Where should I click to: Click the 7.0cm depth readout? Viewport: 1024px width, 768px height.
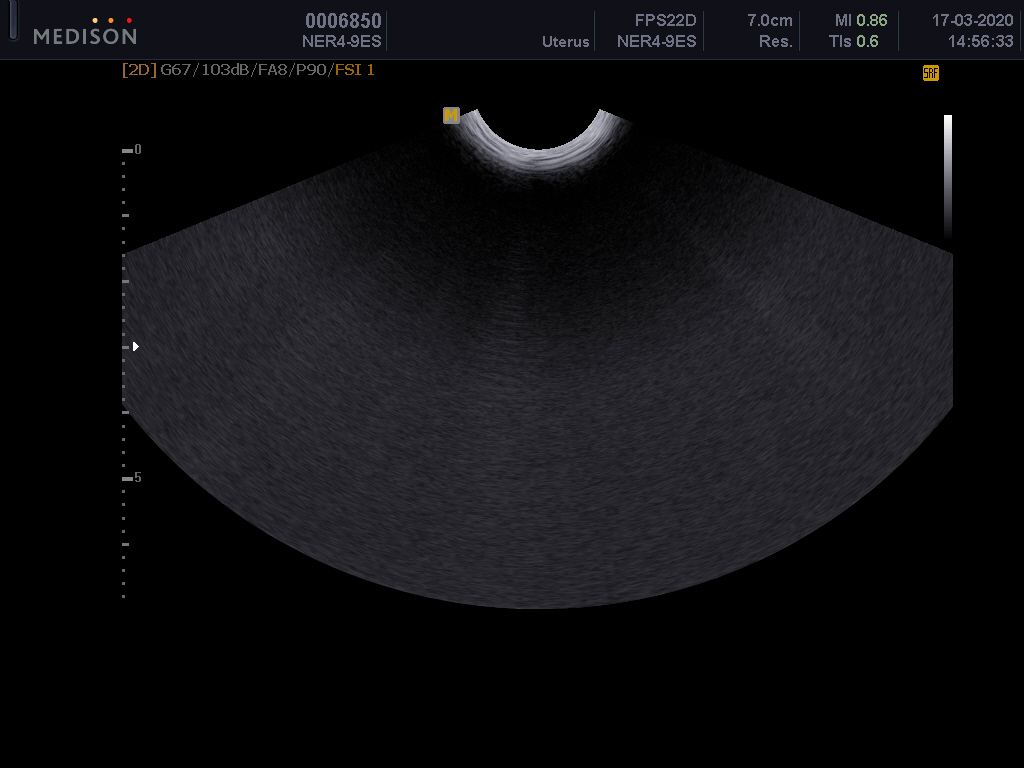[x=769, y=21]
